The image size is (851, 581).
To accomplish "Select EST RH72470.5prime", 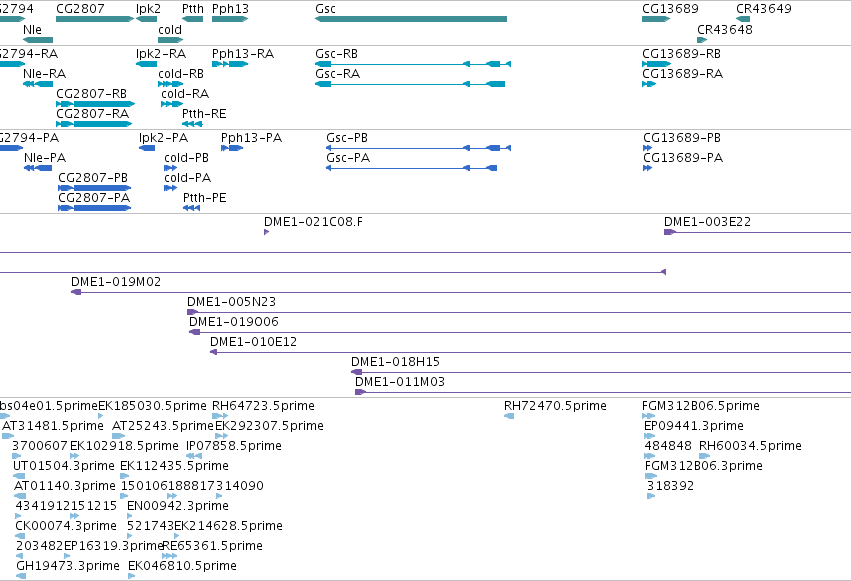I will point(555,406).
